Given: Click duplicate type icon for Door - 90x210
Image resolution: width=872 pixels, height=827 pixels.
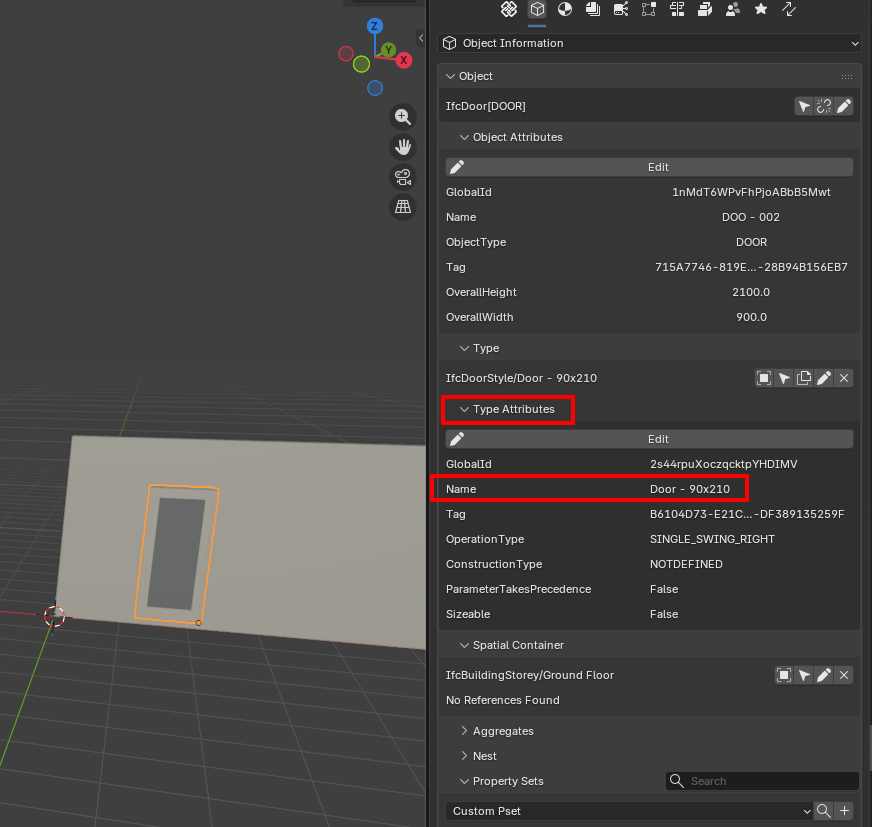Looking at the screenshot, I should pyautogui.click(x=804, y=378).
